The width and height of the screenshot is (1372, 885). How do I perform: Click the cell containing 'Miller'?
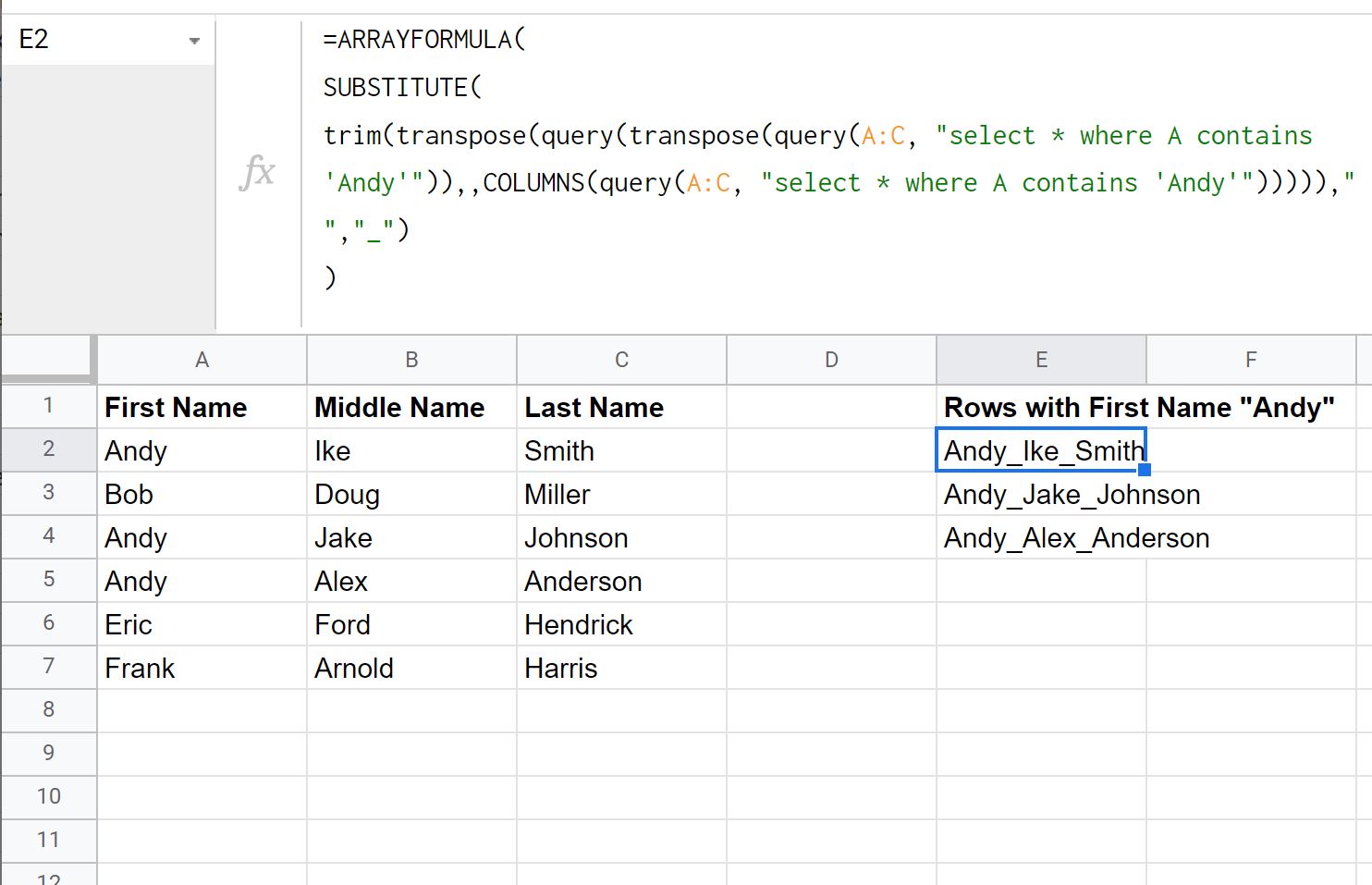coord(621,494)
